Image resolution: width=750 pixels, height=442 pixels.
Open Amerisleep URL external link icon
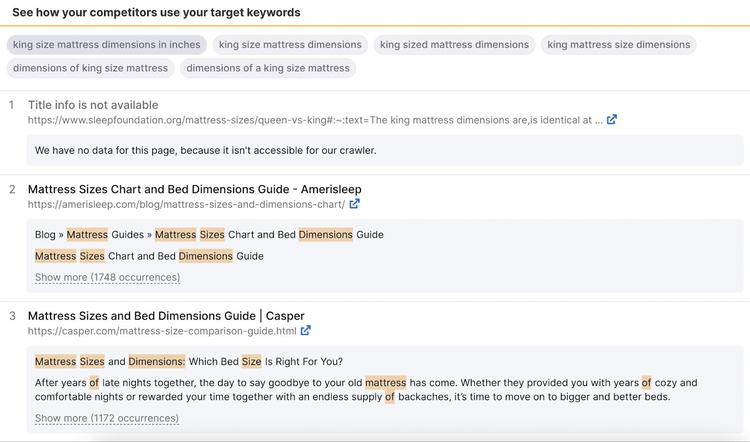(x=354, y=204)
